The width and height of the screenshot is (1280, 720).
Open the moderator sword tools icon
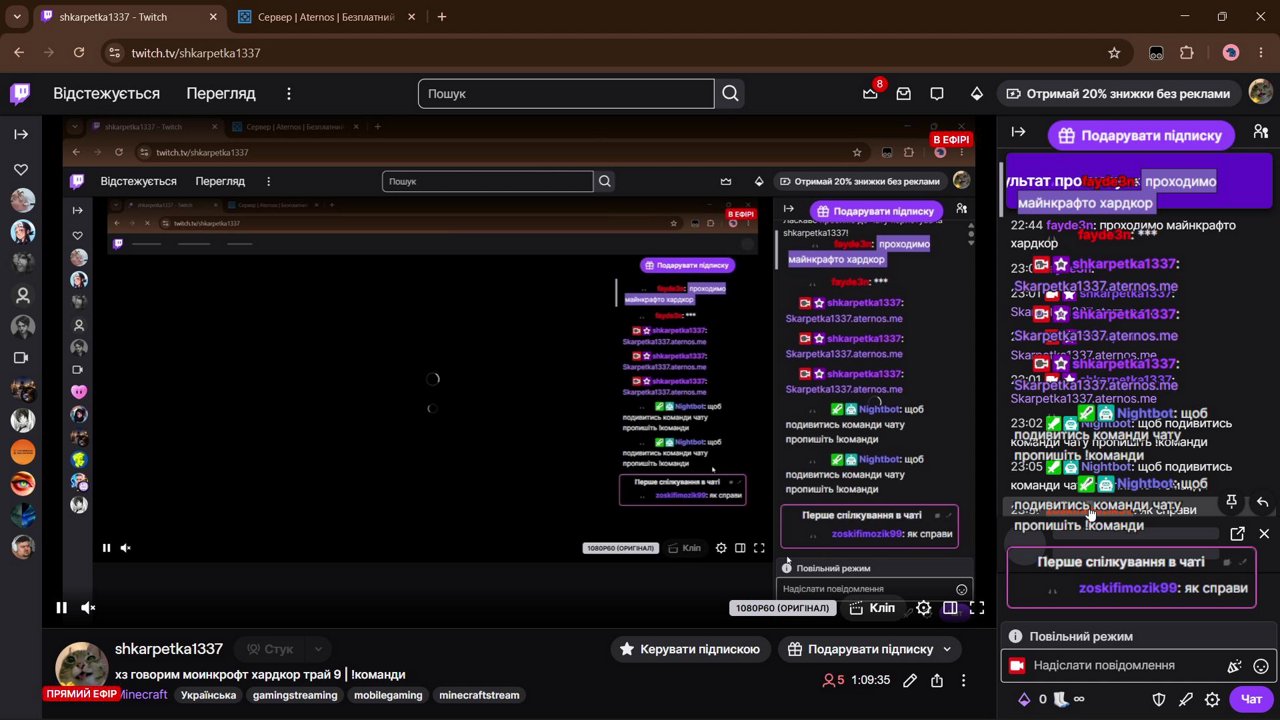pos(1186,699)
